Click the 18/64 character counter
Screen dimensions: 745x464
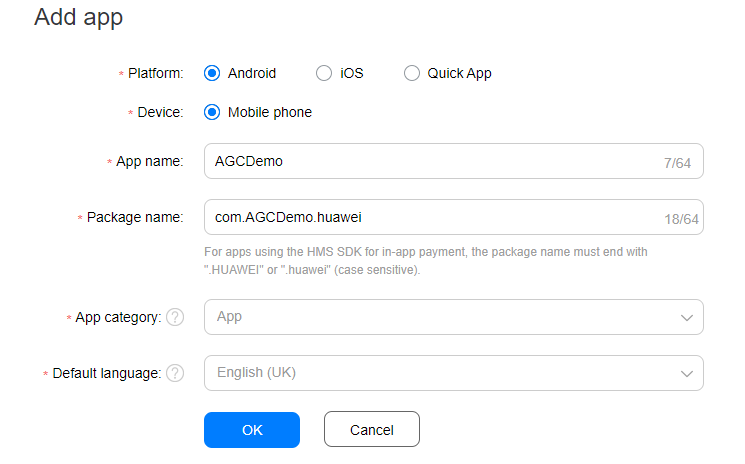pyautogui.click(x=681, y=218)
